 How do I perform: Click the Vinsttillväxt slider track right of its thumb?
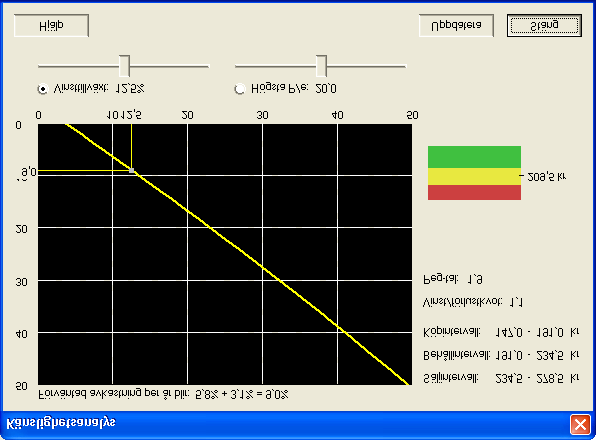(170, 66)
